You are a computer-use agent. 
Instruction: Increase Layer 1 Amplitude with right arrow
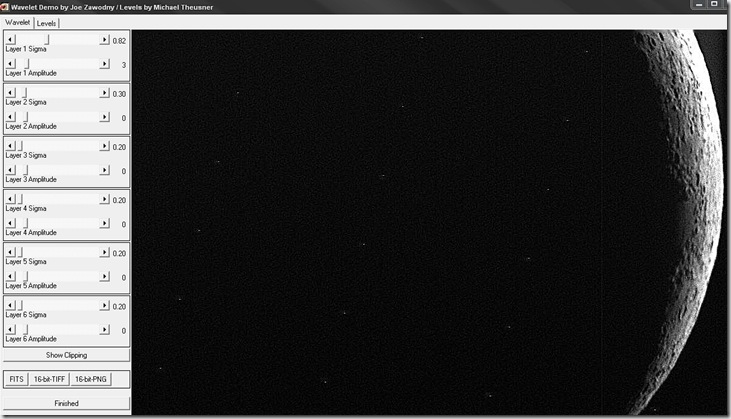(x=104, y=64)
